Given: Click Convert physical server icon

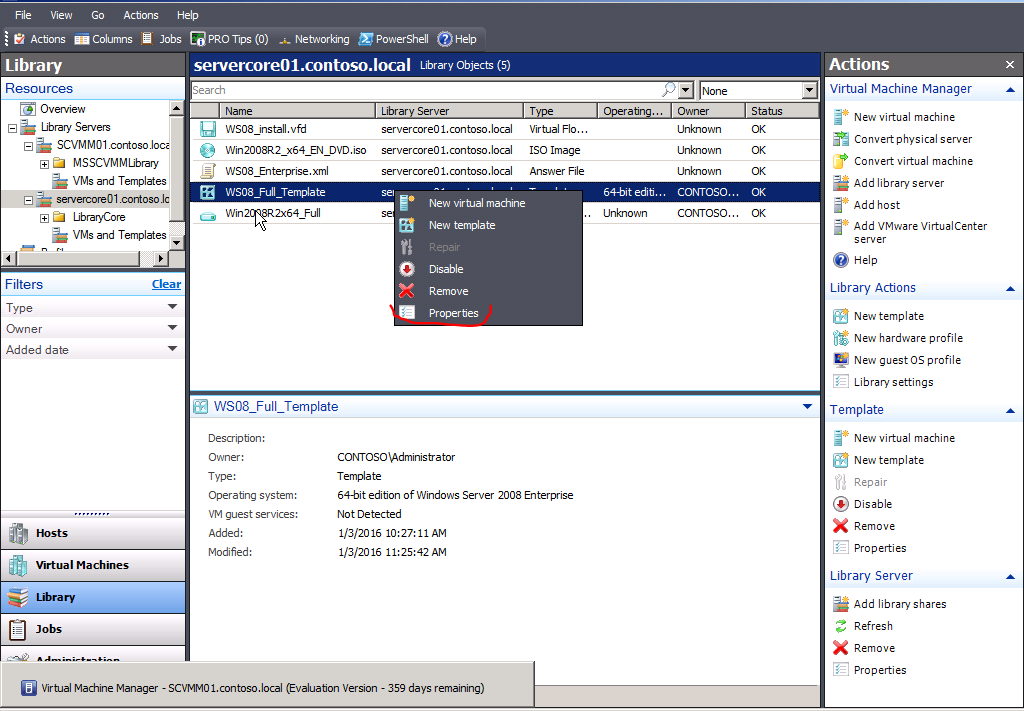Looking at the screenshot, I should [x=840, y=139].
